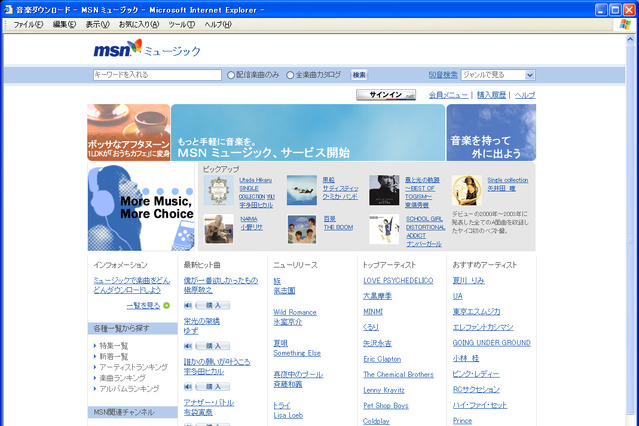The width and height of the screenshot is (639, 426).
Task: Open アーティストランキング in the sidebar
Action: pos(133,367)
